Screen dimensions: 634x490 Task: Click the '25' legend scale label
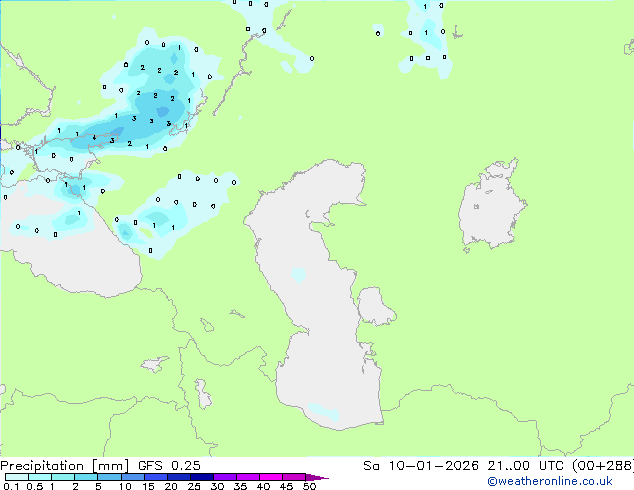click(194, 486)
